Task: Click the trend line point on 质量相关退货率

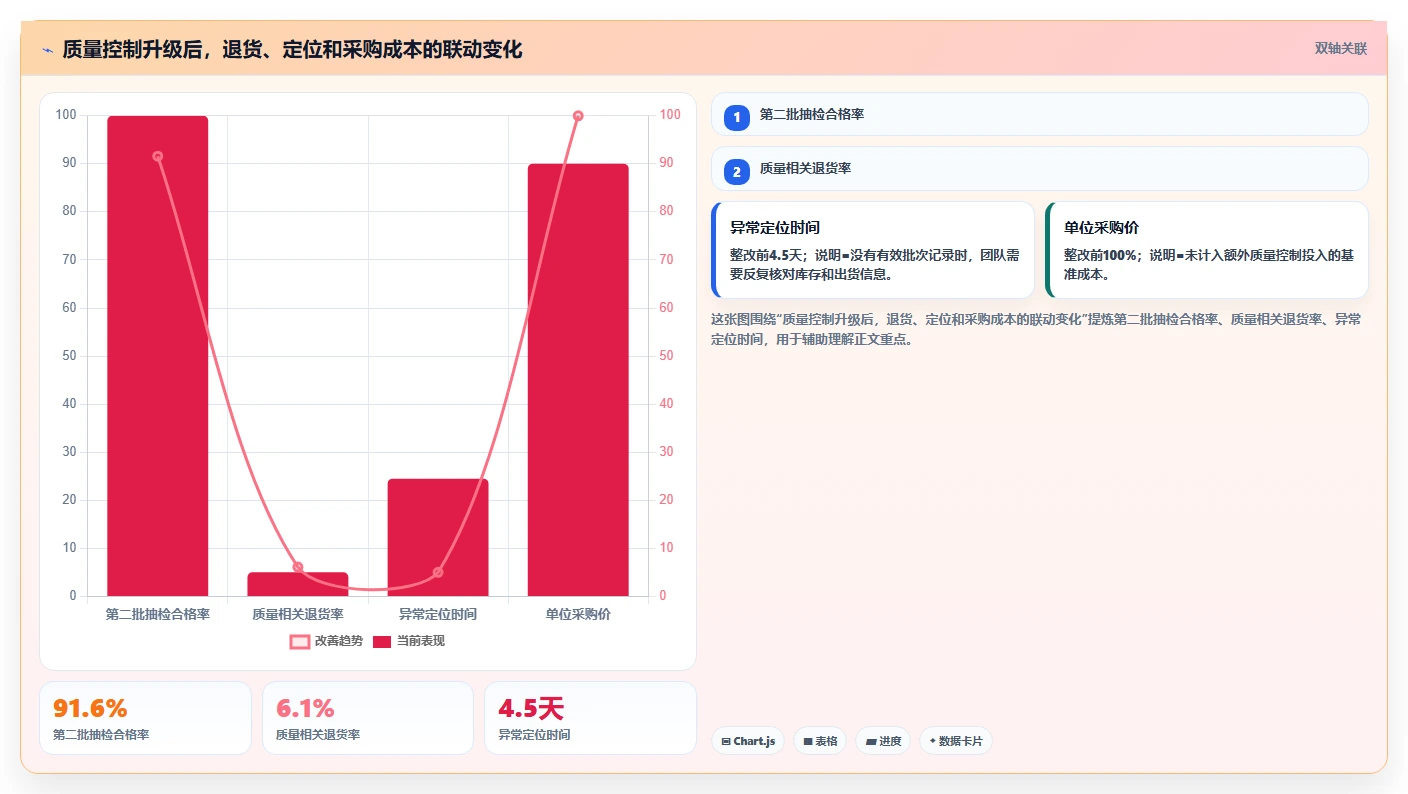Action: pos(298,567)
